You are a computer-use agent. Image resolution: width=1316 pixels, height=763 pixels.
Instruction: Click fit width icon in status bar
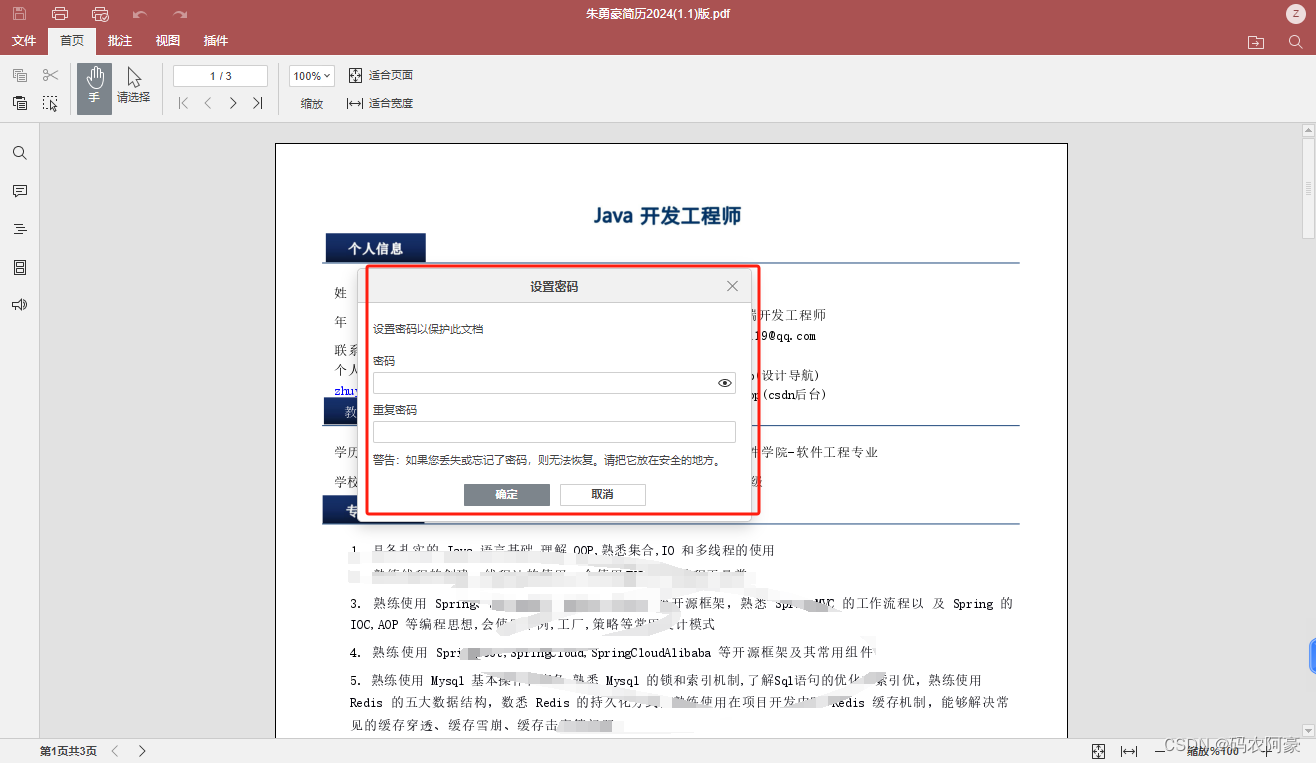point(1129,750)
